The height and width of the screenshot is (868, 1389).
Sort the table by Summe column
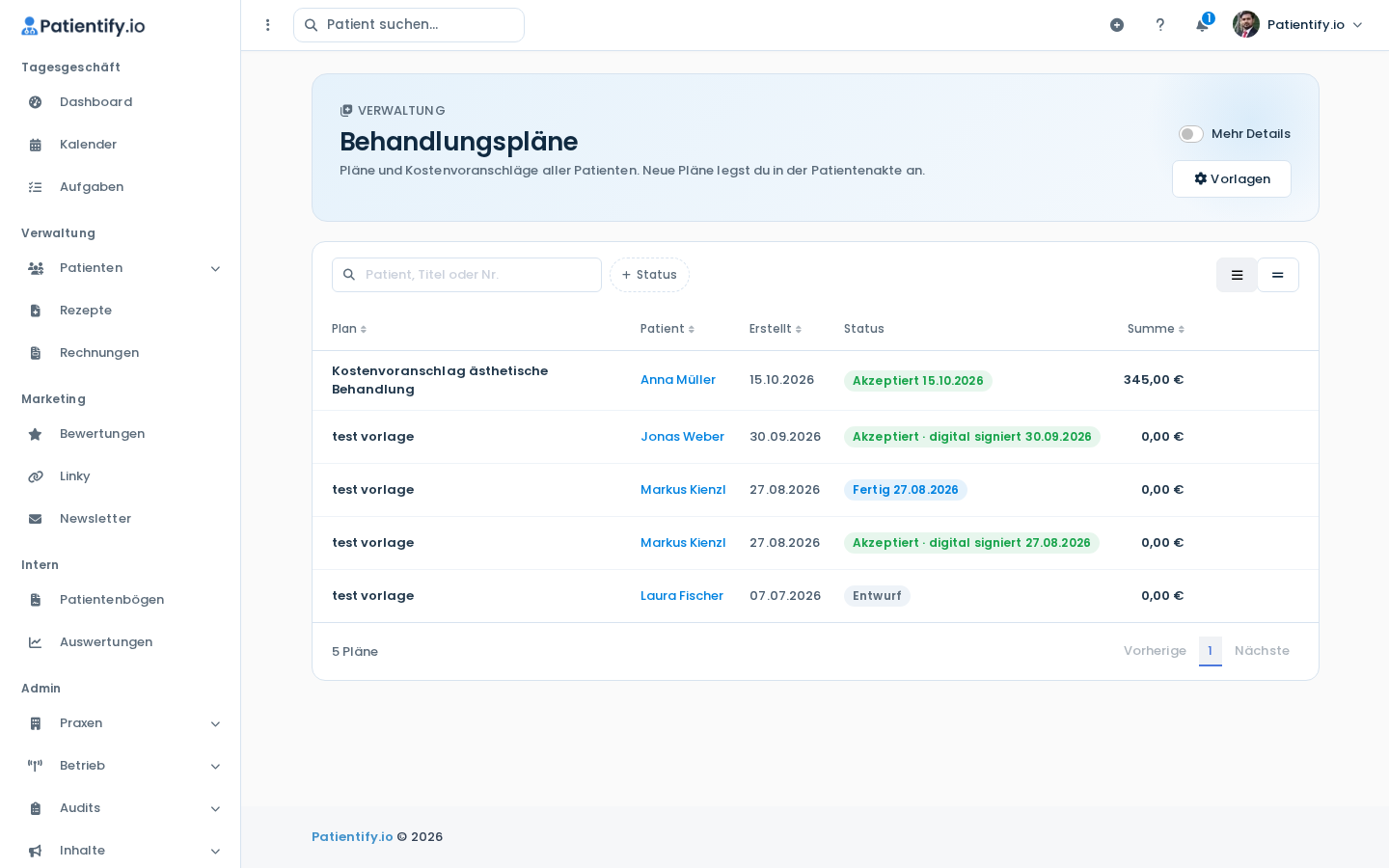pos(1156,329)
